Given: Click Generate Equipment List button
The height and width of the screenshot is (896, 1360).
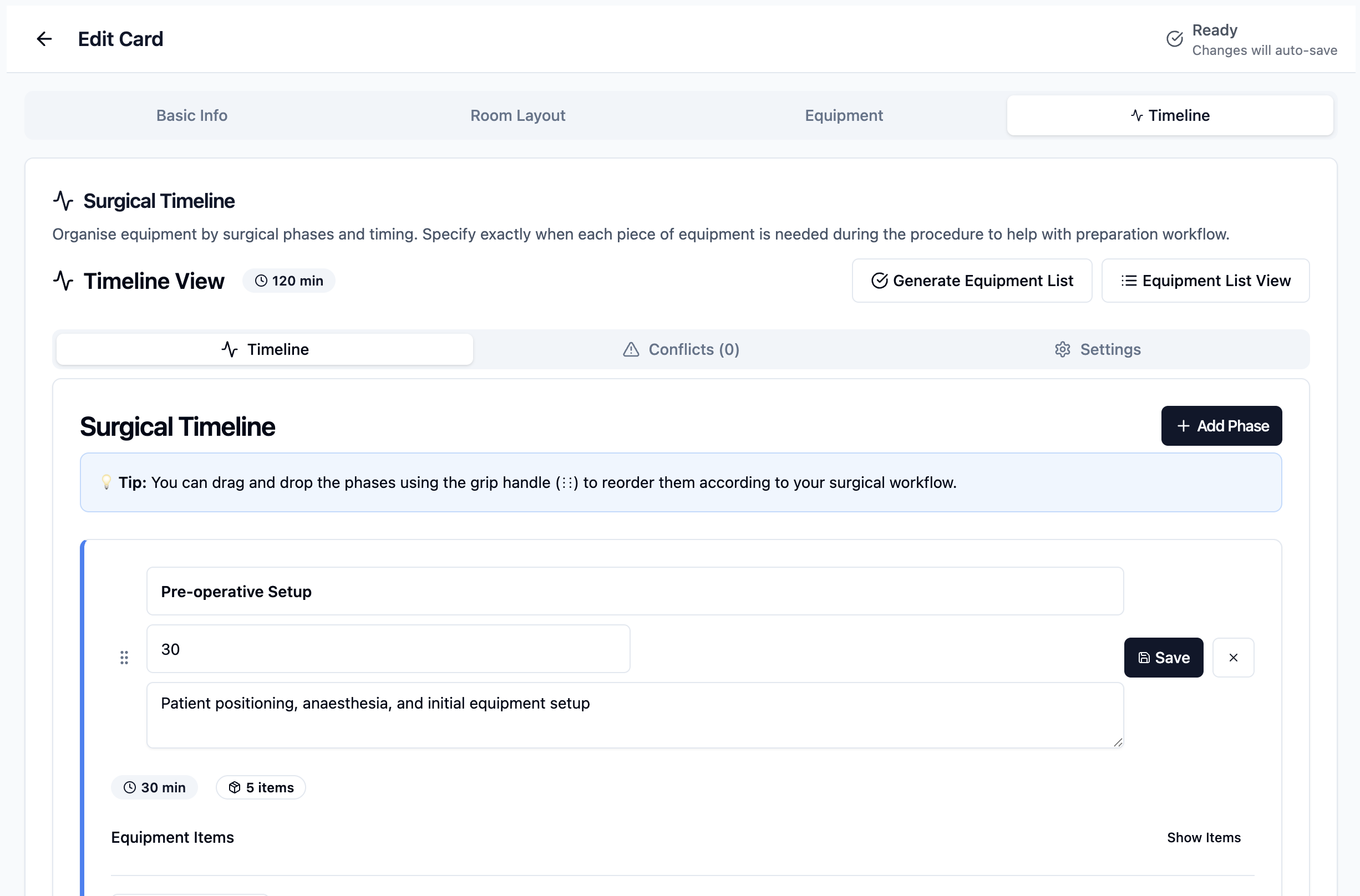Looking at the screenshot, I should (971, 281).
